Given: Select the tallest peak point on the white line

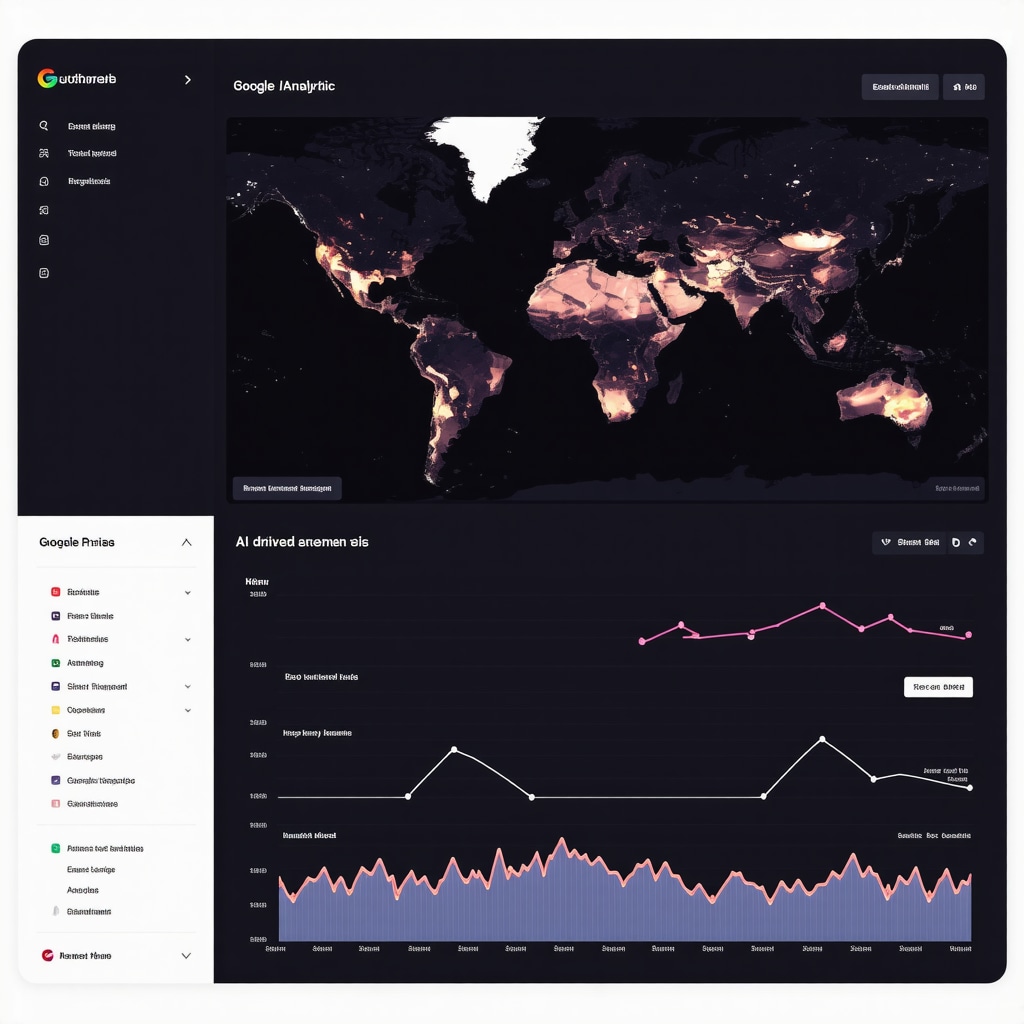Looking at the screenshot, I should point(822,739).
